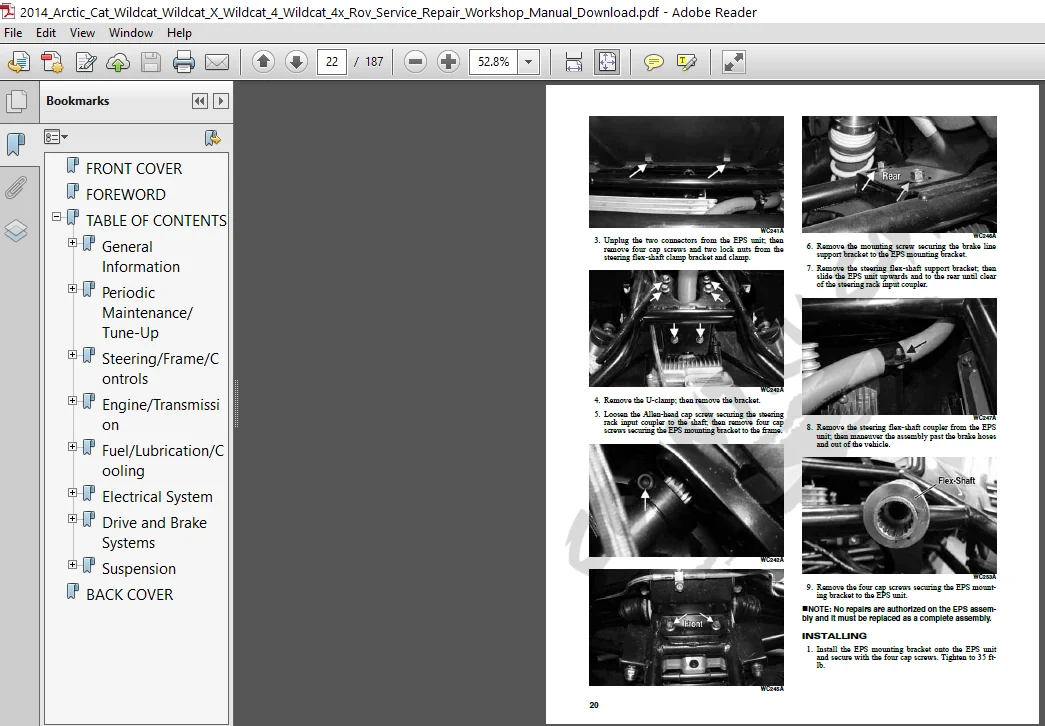Click the expand panel right-arrow button
The width and height of the screenshot is (1045, 726).
click(x=221, y=101)
